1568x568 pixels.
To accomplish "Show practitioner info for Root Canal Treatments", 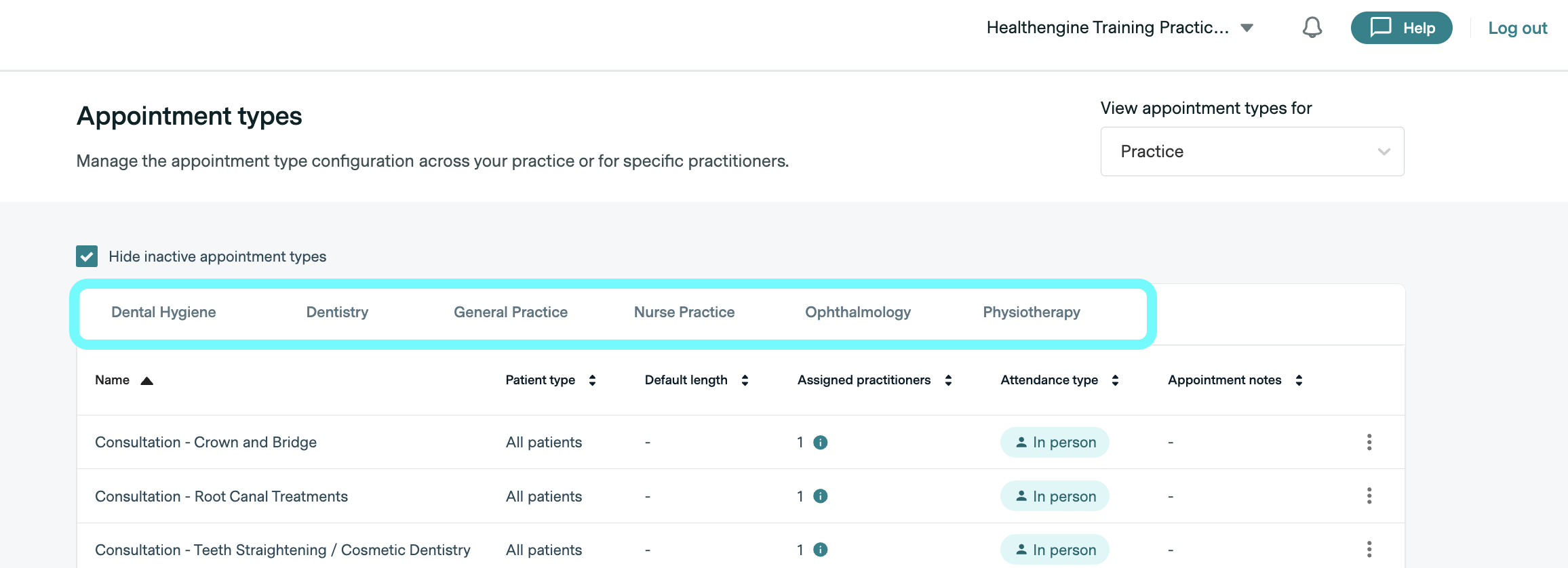I will tap(821, 496).
